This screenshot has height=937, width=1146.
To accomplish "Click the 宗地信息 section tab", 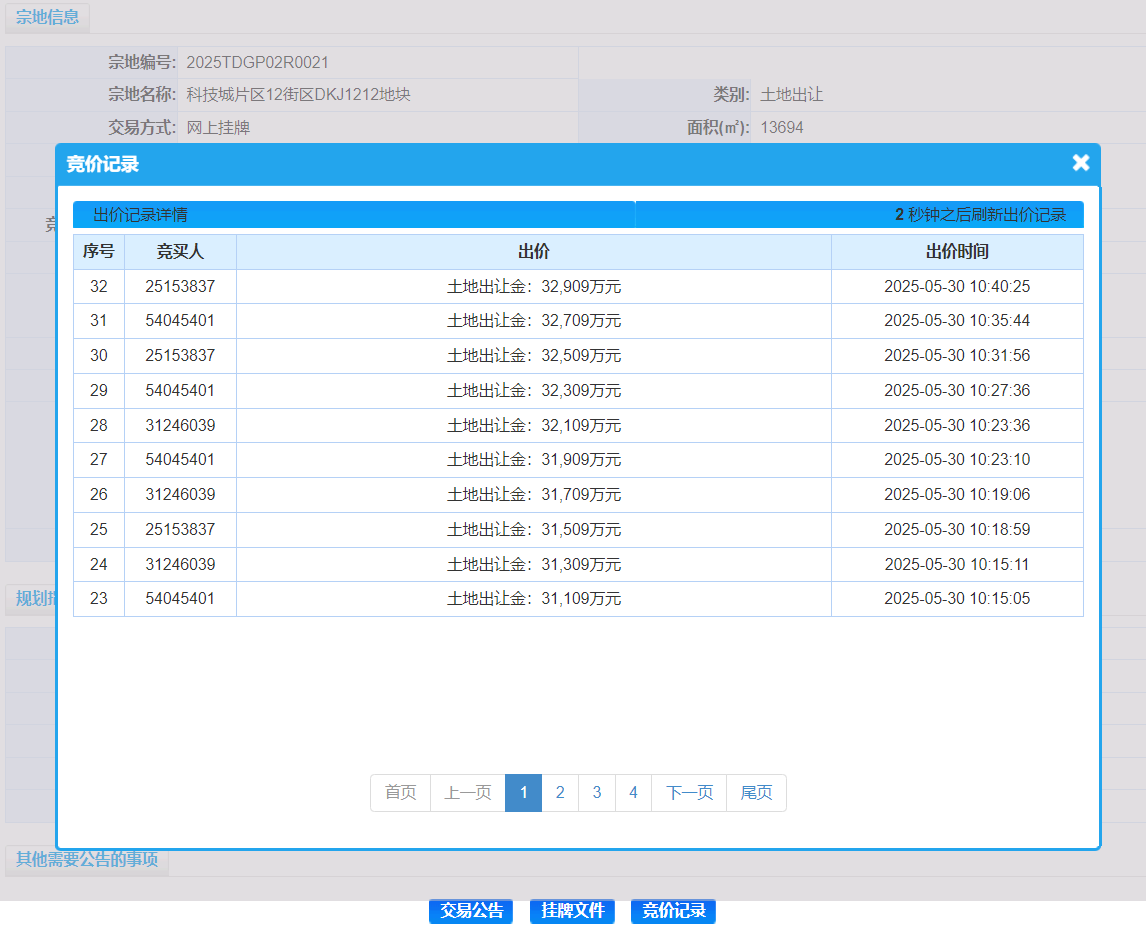I will click(47, 18).
